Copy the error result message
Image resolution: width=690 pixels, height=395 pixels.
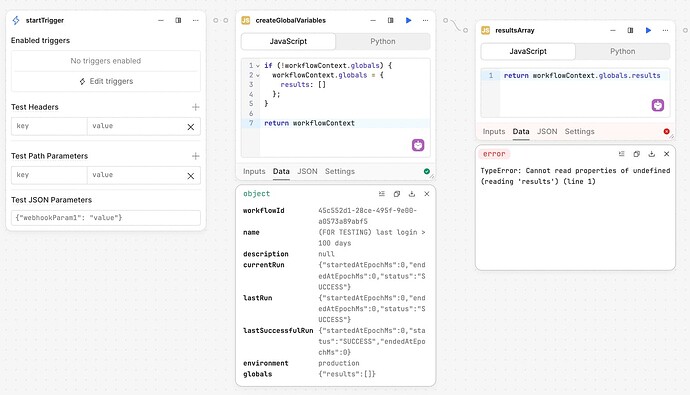coord(636,154)
